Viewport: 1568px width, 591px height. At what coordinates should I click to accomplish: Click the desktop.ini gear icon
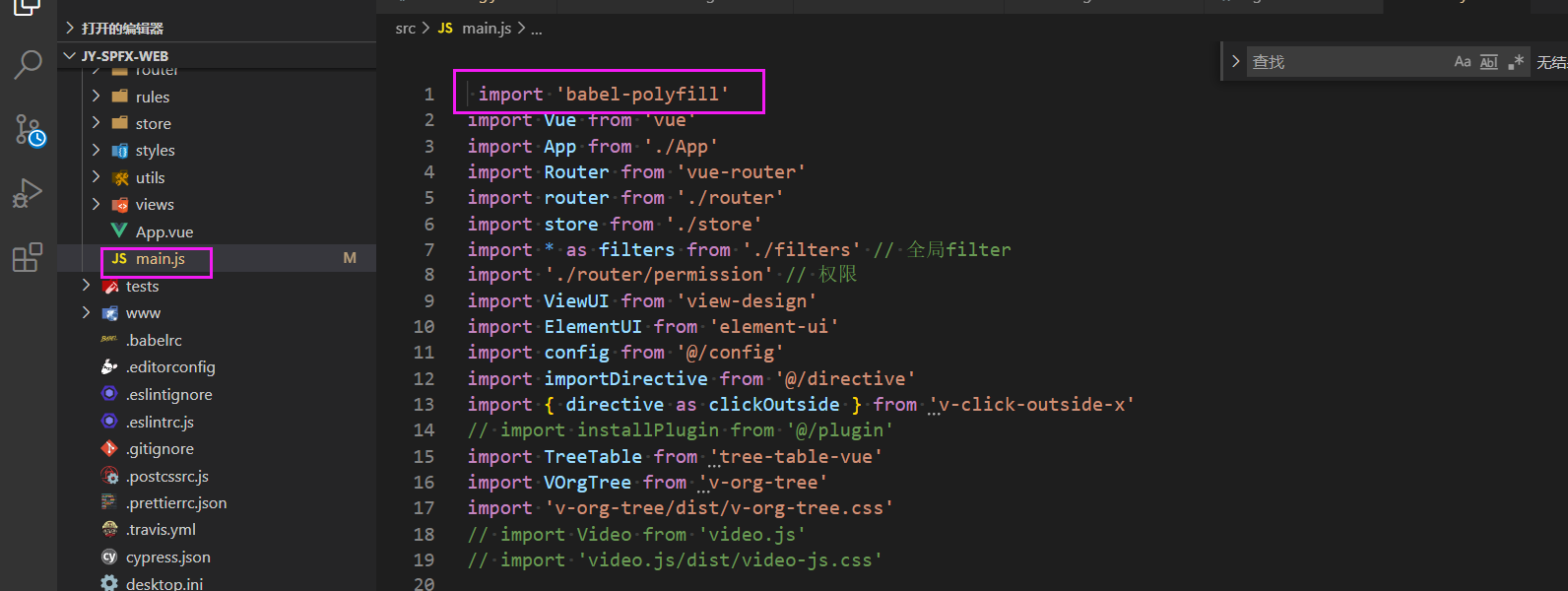coord(109,583)
